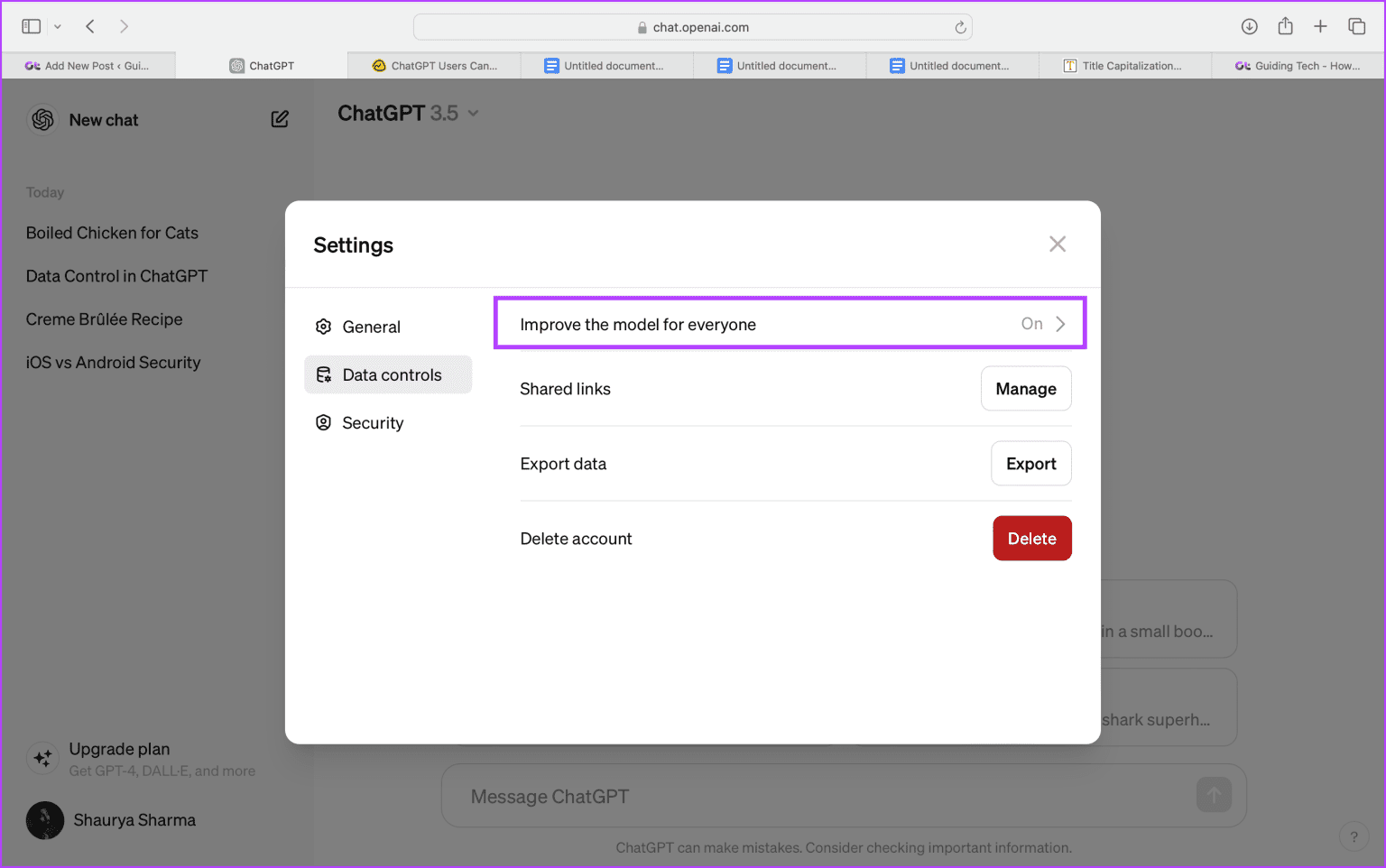Toggle Improve the model for everyone off

point(1031,323)
